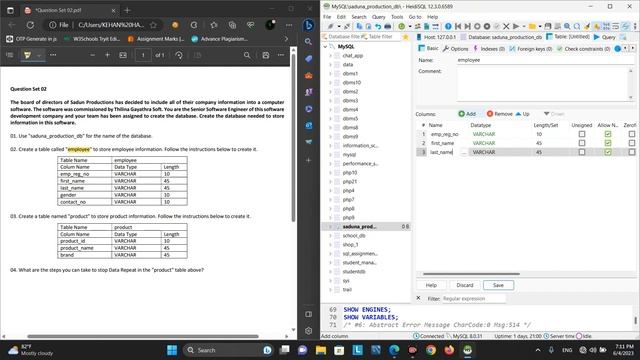Toggle Allow NULL checkbox for first_name
The image size is (640, 360).
click(x=608, y=143)
